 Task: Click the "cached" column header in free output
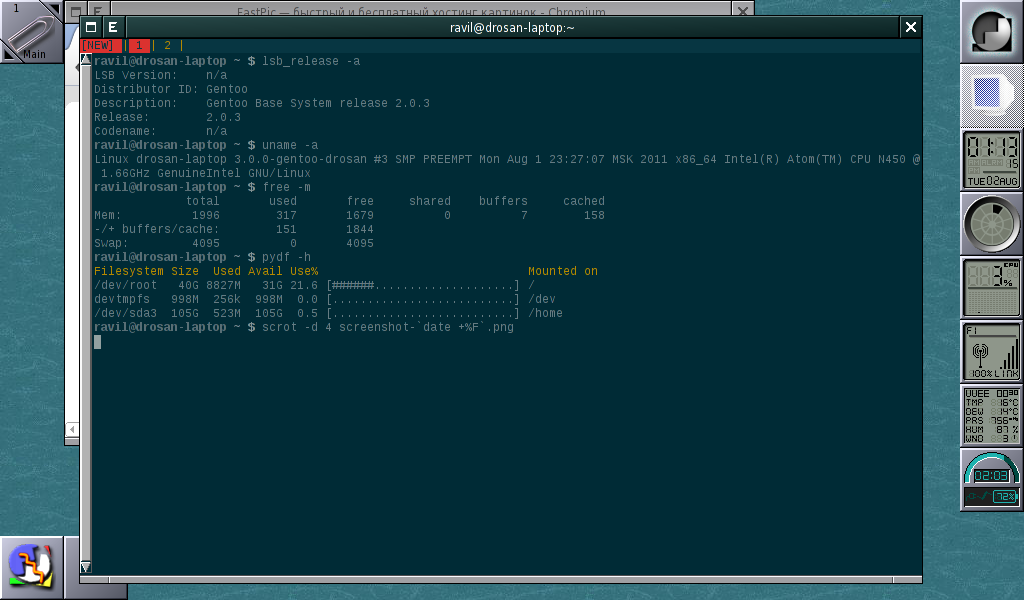584,202
